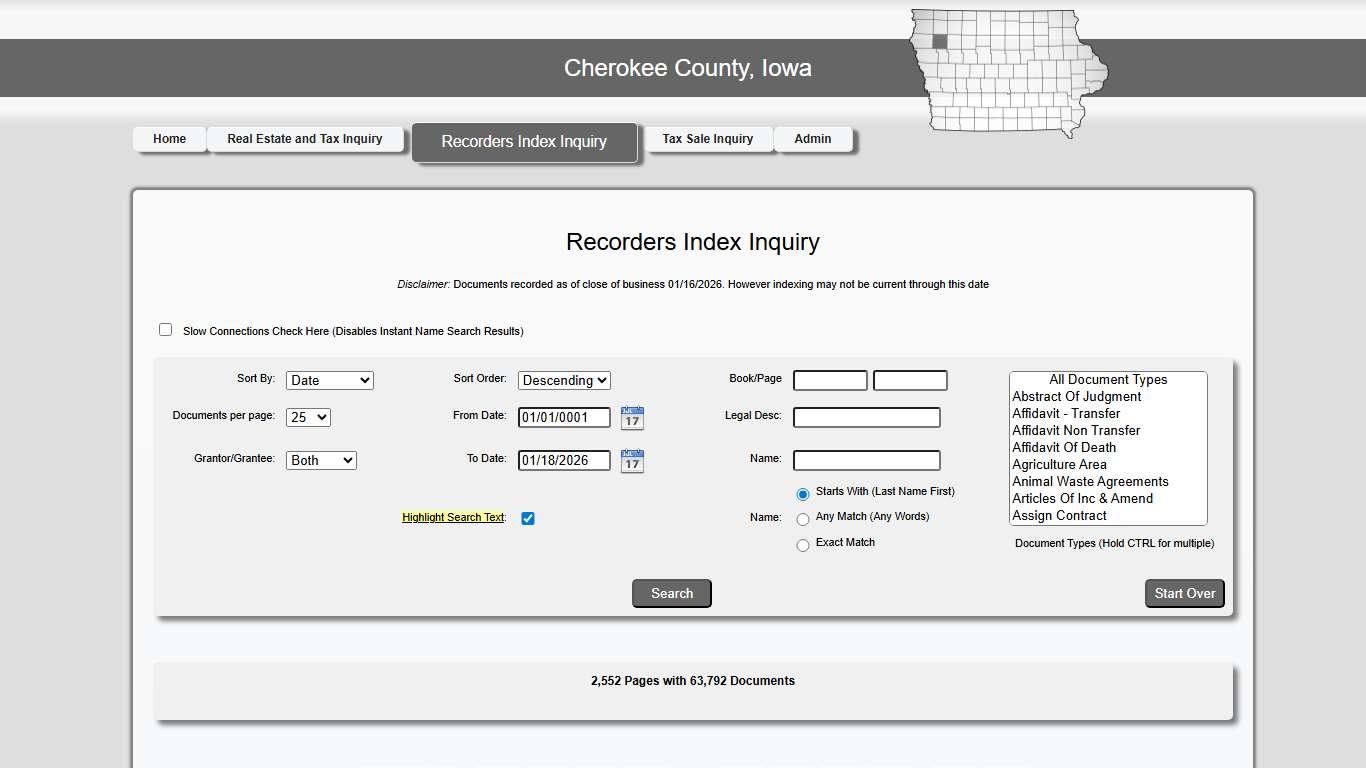Go to the Admin section
Image resolution: width=1366 pixels, height=768 pixels.
pos(813,139)
